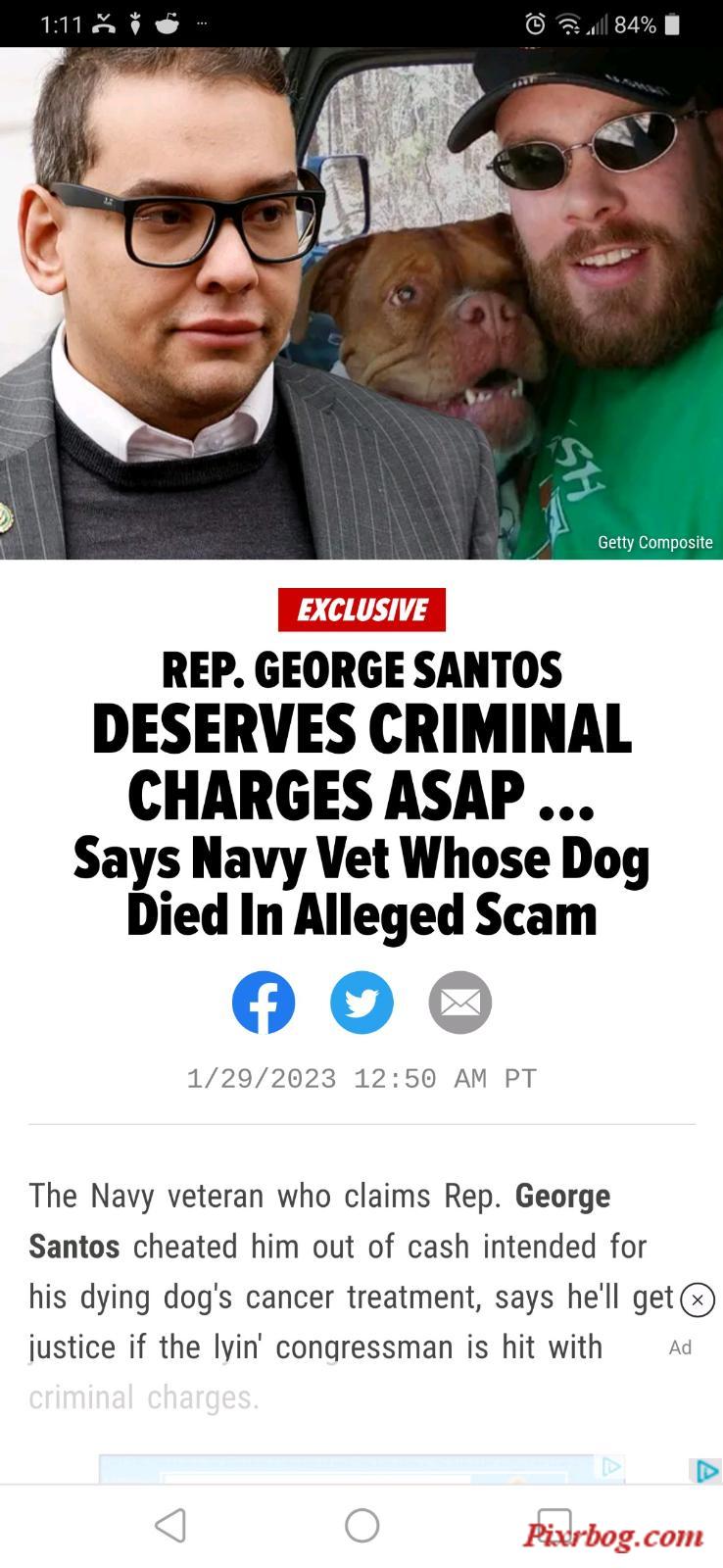Tap the battery status icon
This screenshot has height=1568, width=723.
[672, 24]
